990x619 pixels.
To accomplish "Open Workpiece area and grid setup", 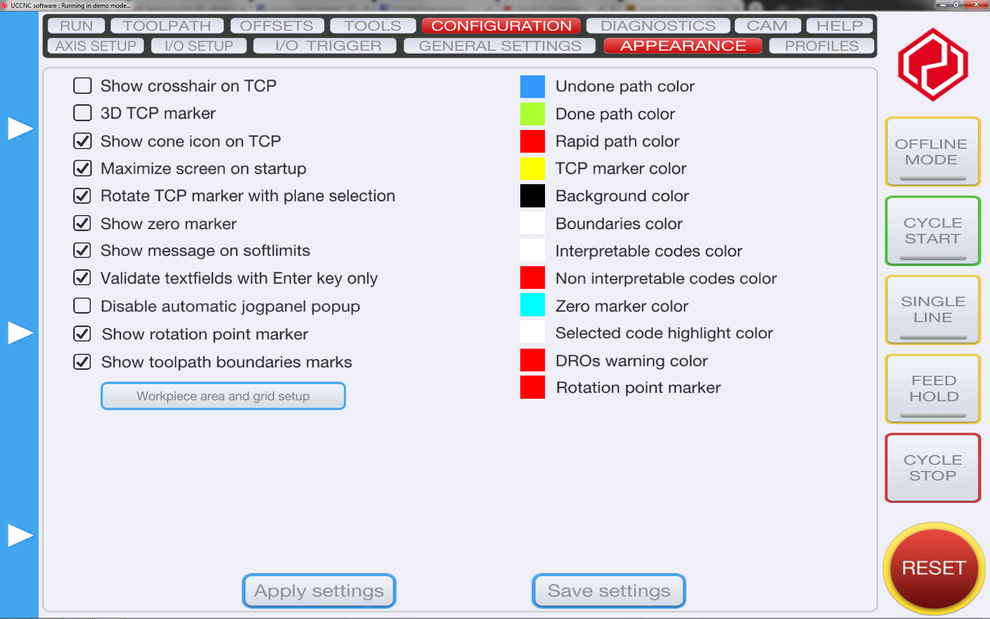I will point(223,396).
